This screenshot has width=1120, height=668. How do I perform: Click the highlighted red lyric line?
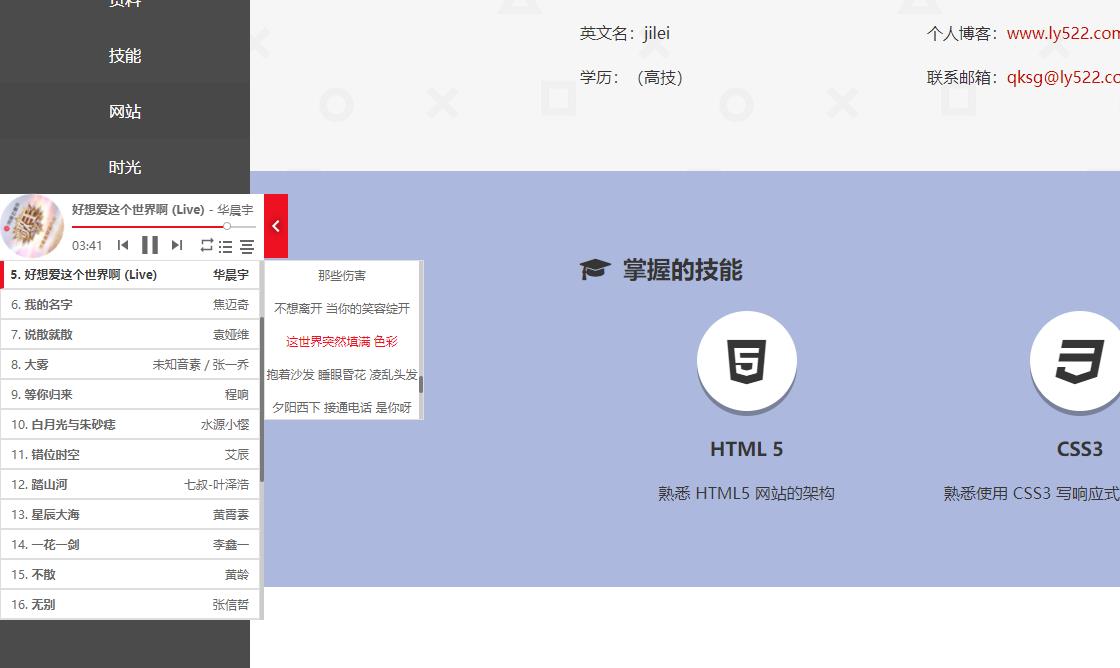pos(342,342)
